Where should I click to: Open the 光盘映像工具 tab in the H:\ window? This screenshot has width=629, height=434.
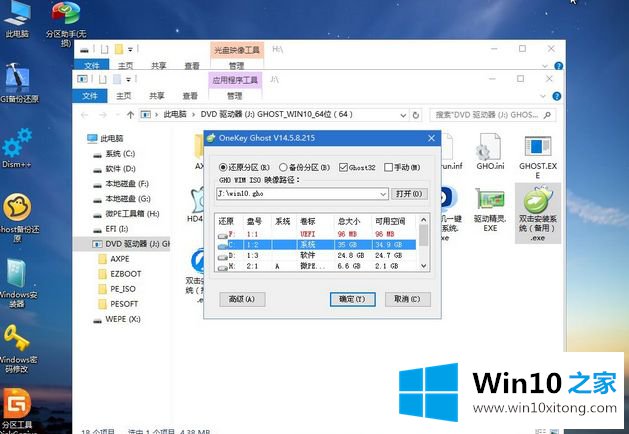[237, 50]
